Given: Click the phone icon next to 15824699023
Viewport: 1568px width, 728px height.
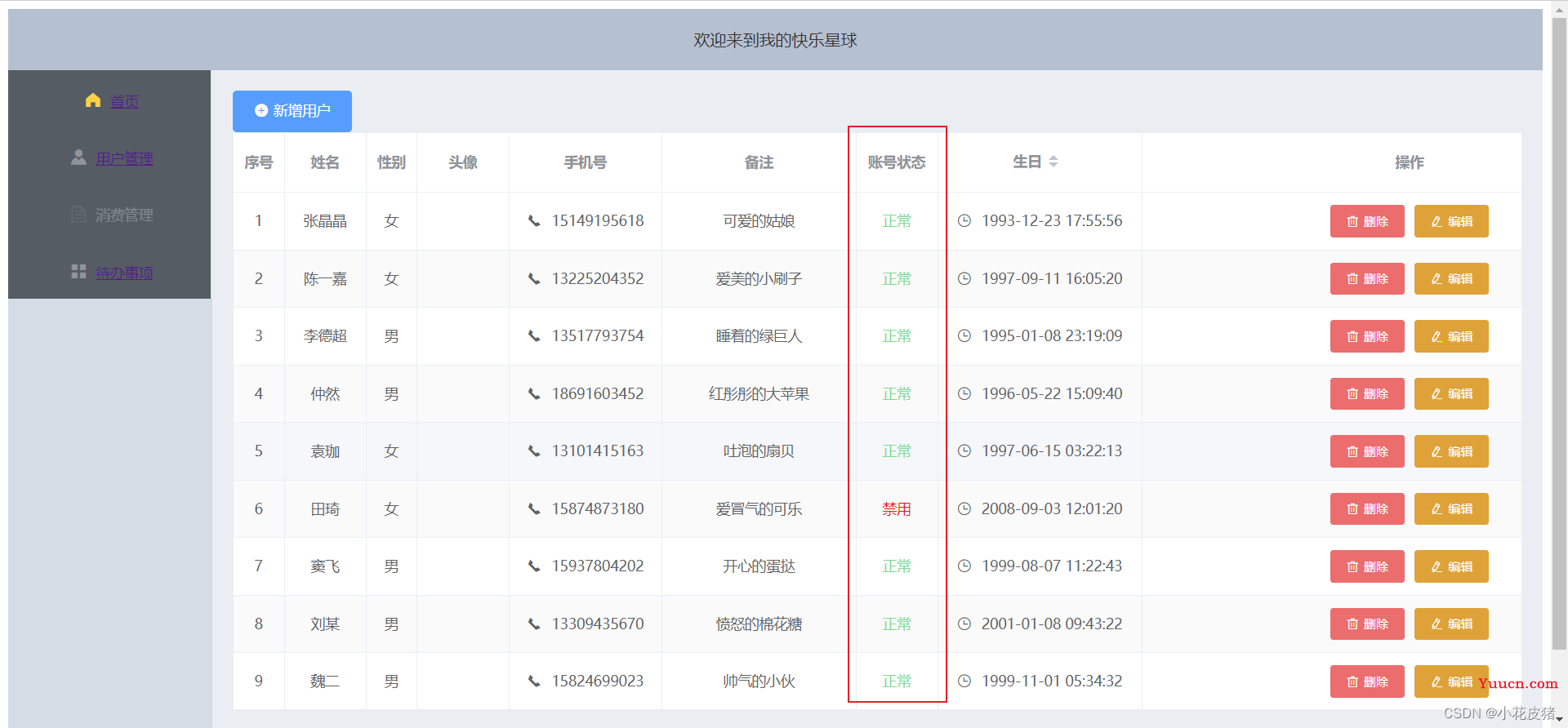Looking at the screenshot, I should [534, 681].
